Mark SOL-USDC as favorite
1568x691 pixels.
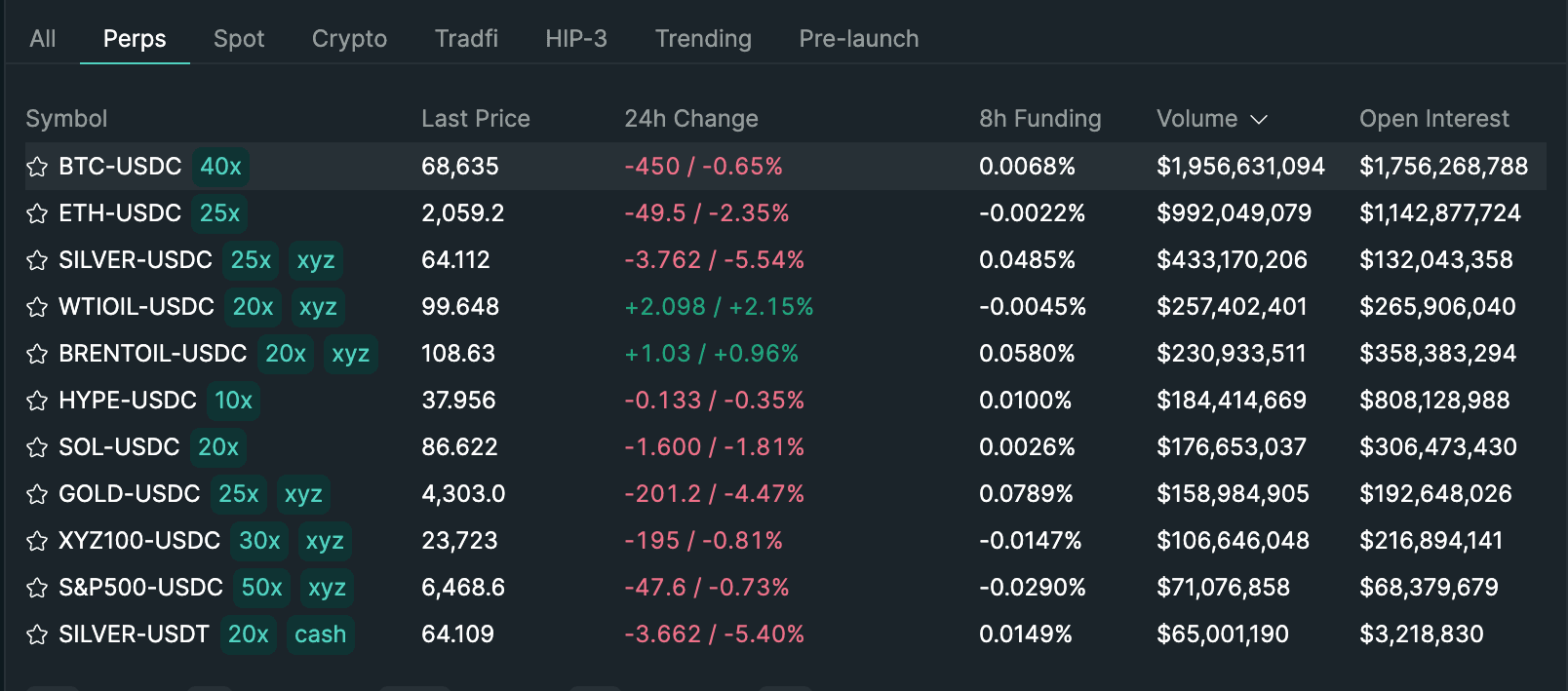click(37, 447)
